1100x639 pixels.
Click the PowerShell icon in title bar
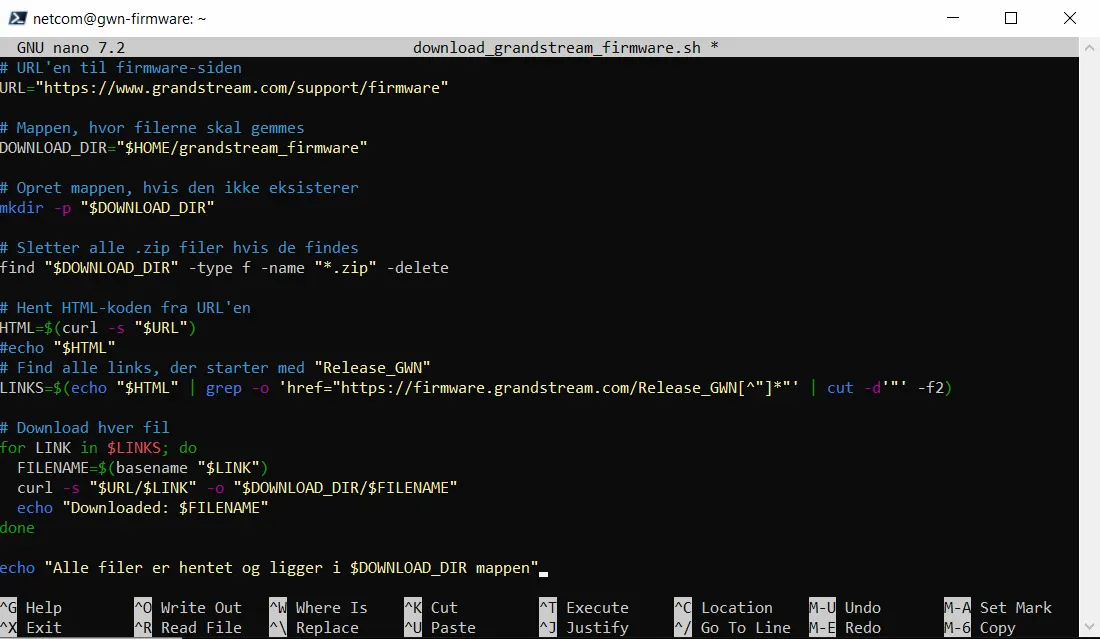pyautogui.click(x=17, y=18)
